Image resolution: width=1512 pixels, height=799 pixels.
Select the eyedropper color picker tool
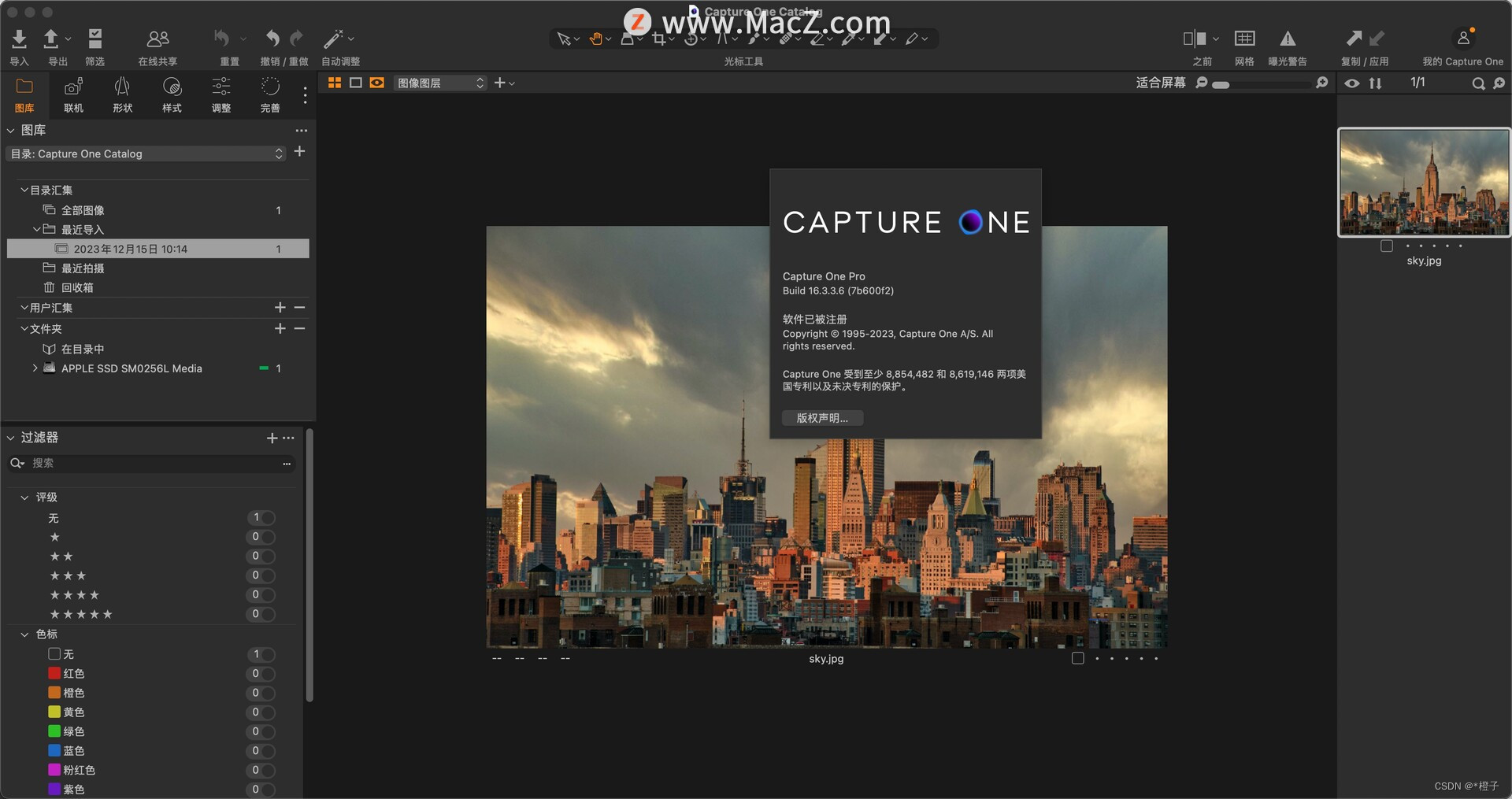tap(849, 39)
